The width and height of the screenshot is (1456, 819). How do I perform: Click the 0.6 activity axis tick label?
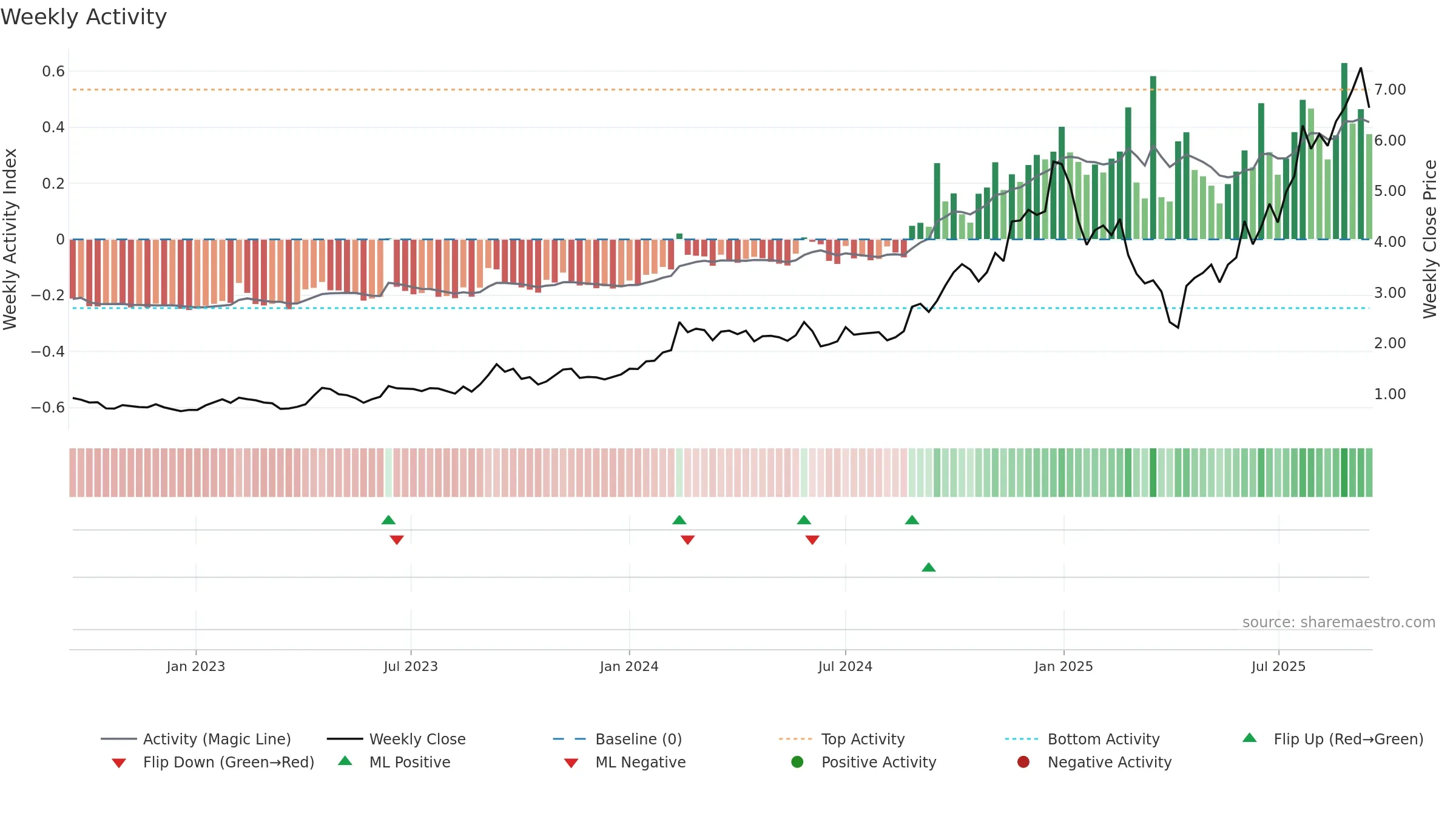click(x=53, y=72)
